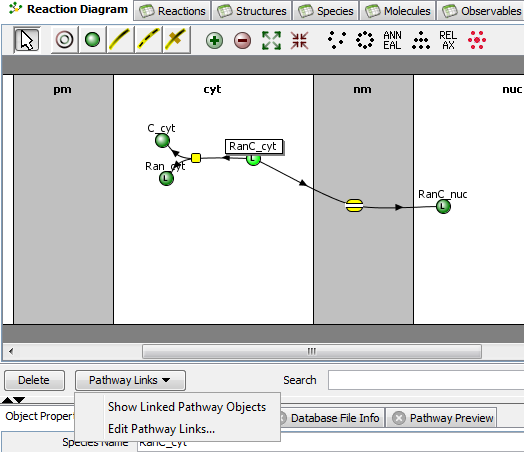The height and width of the screenshot is (452, 524).
Task: Switch to the Reactions tab
Action: click(x=172, y=11)
